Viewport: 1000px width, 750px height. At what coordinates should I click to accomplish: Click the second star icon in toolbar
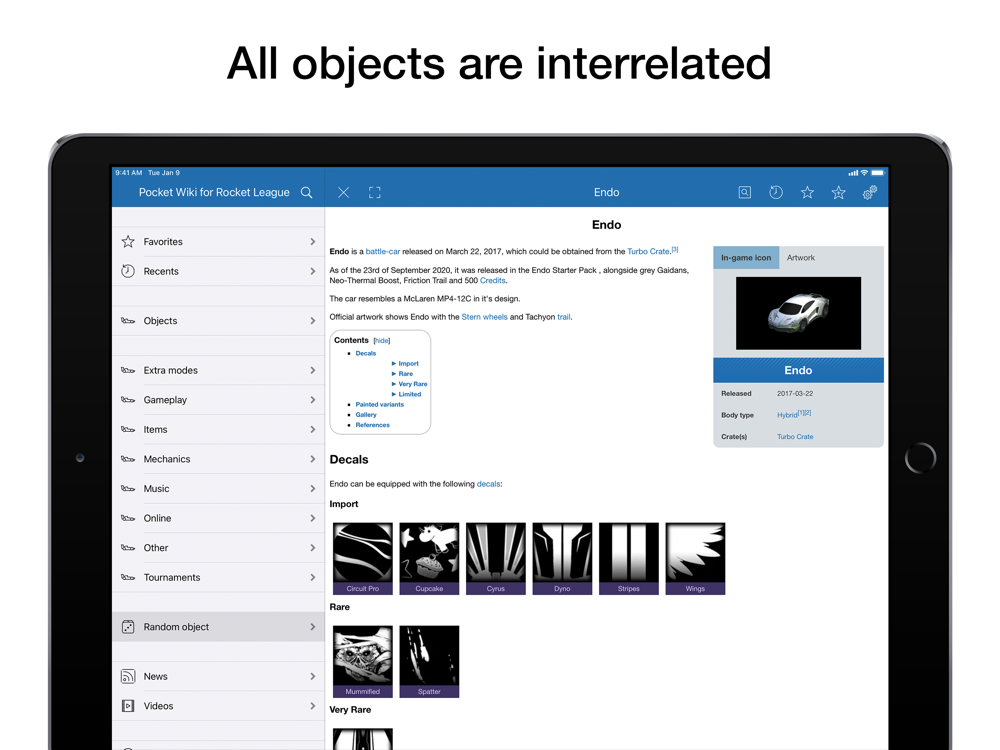coord(839,193)
